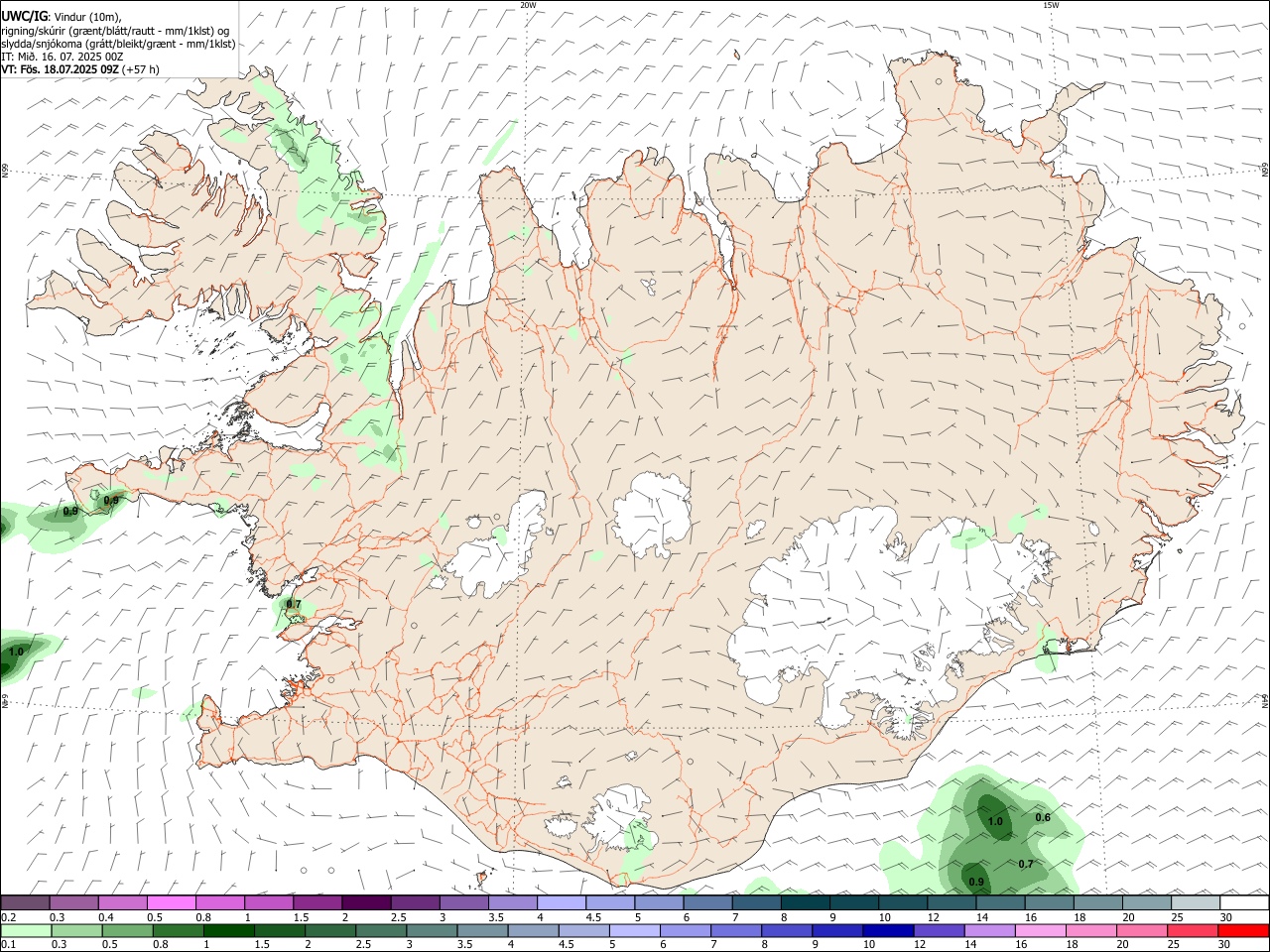Click the 20W longitude label

528,5
